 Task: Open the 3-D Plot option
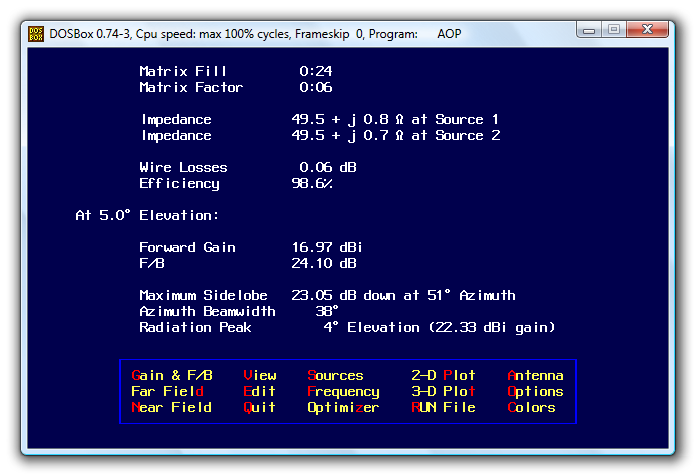[443, 392]
